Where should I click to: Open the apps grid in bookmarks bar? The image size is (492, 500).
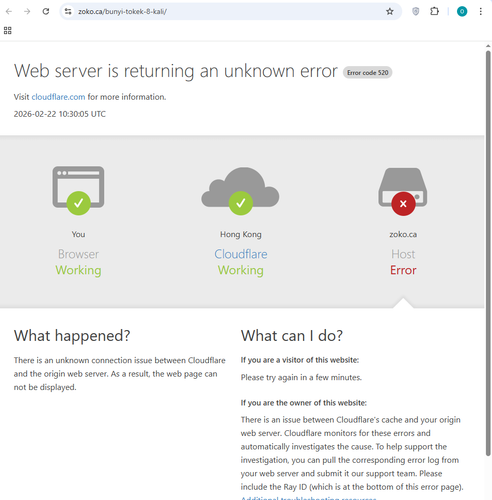pos(8,30)
